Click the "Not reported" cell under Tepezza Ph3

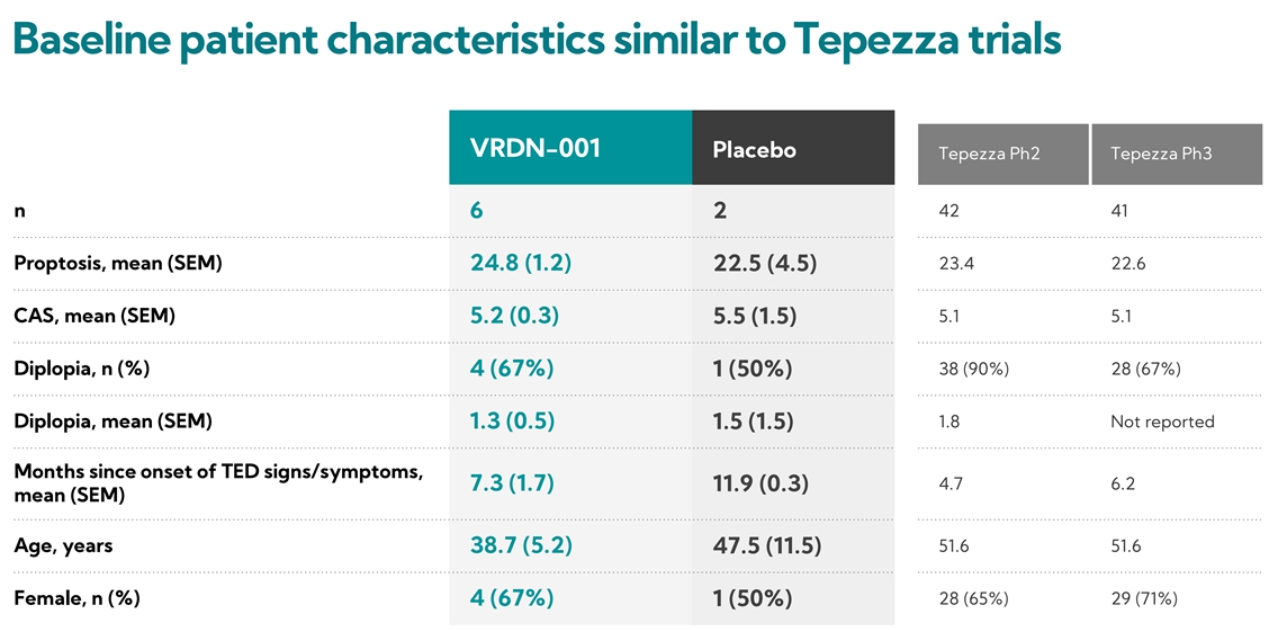pyautogui.click(x=1162, y=421)
